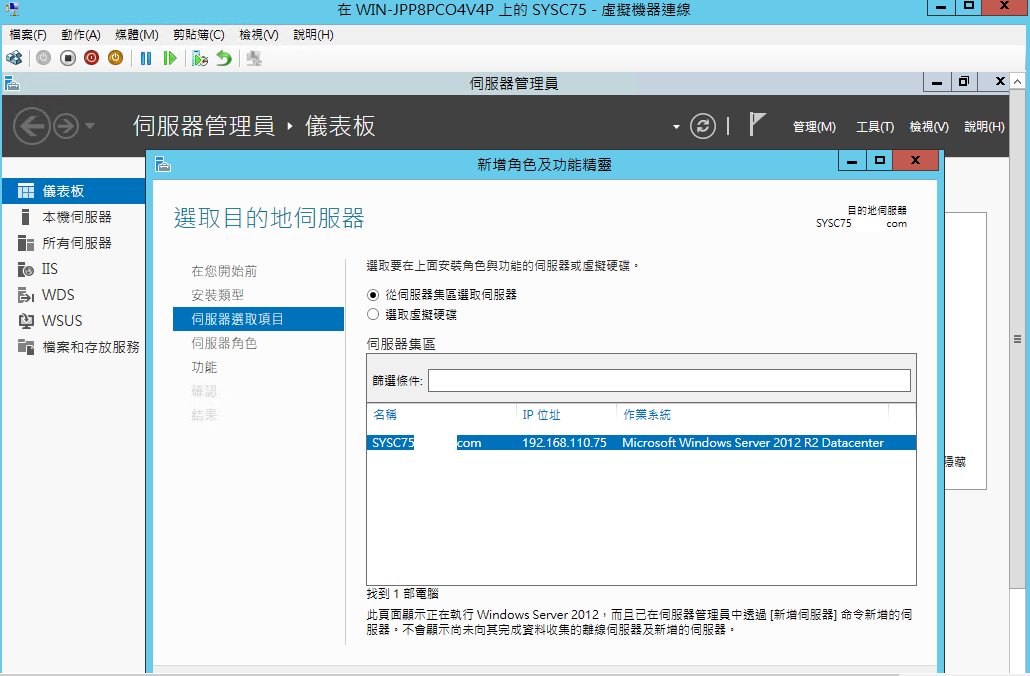This screenshot has height=676, width=1030.
Task: Click the 伺服器管理員 window title icon
Action: [12, 83]
